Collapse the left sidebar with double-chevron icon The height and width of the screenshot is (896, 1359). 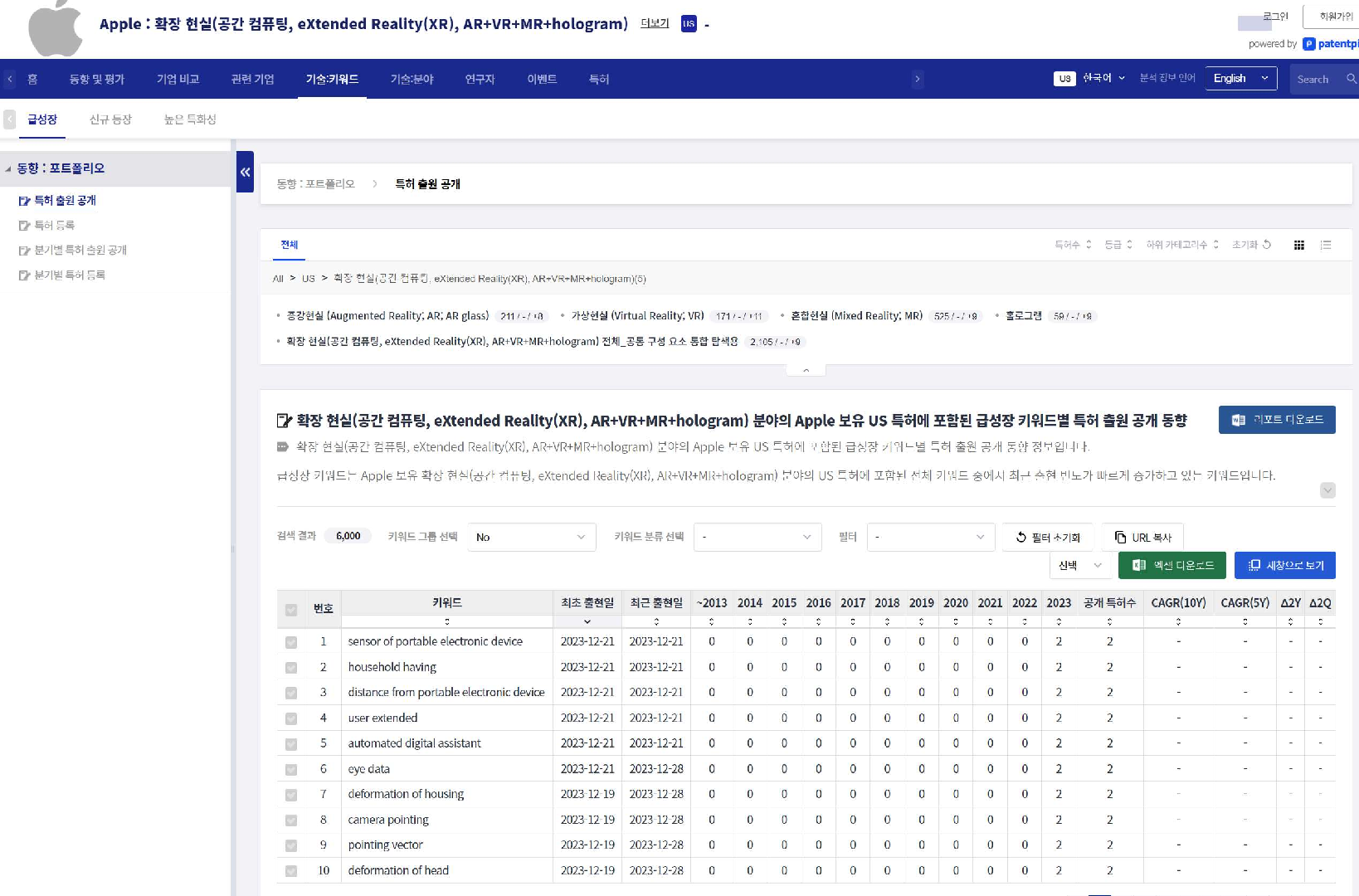(245, 172)
